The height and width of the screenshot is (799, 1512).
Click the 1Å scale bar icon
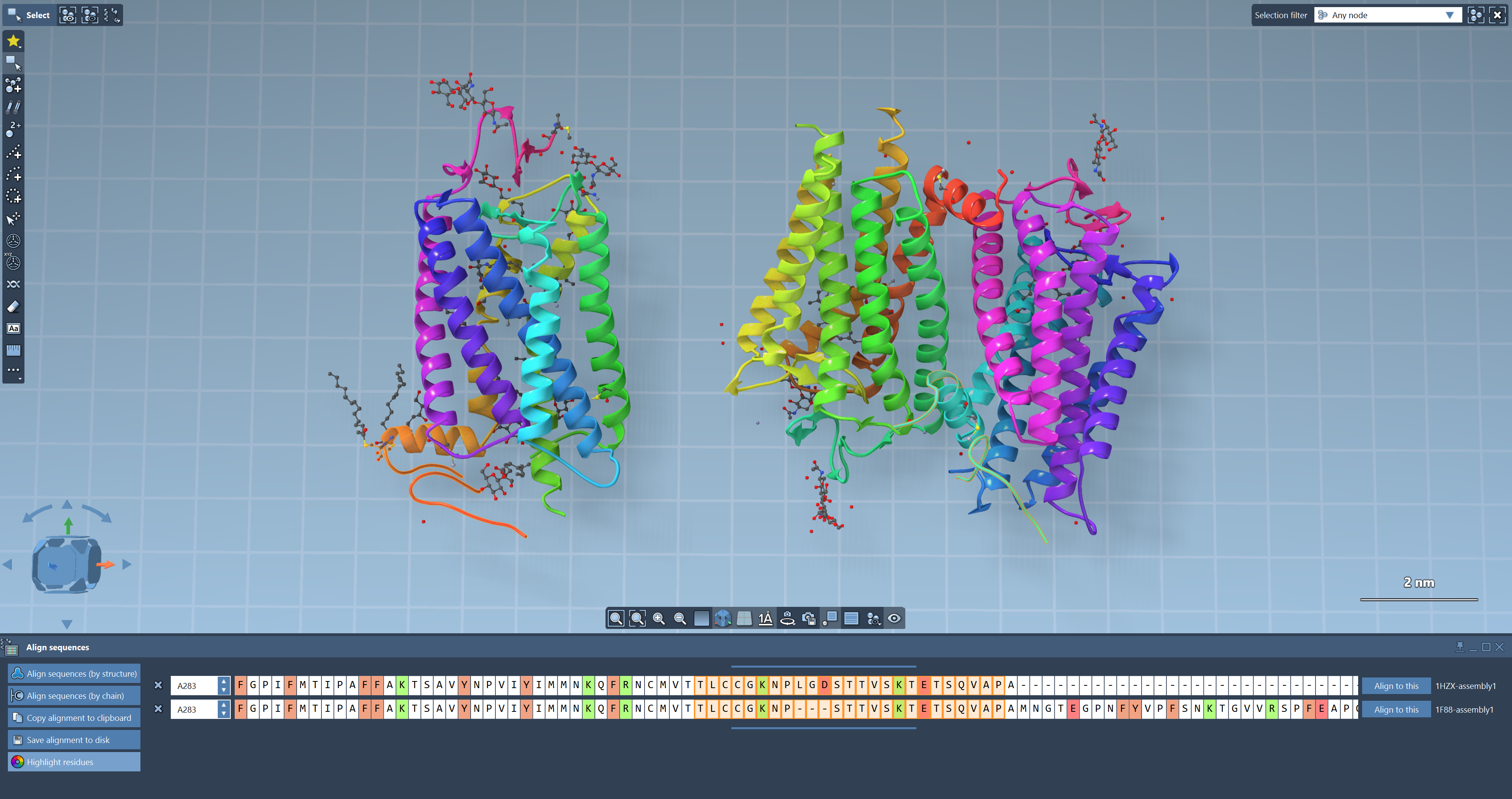(765, 618)
